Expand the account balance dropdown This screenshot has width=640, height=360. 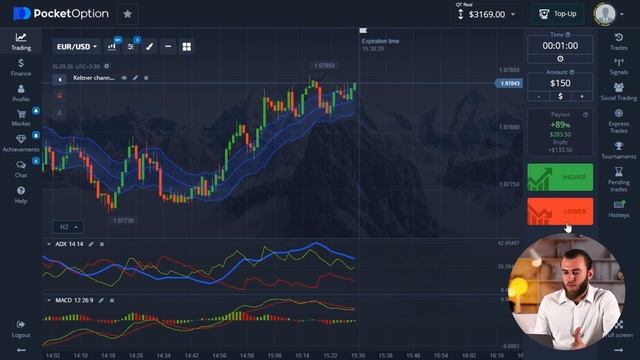tap(513, 15)
